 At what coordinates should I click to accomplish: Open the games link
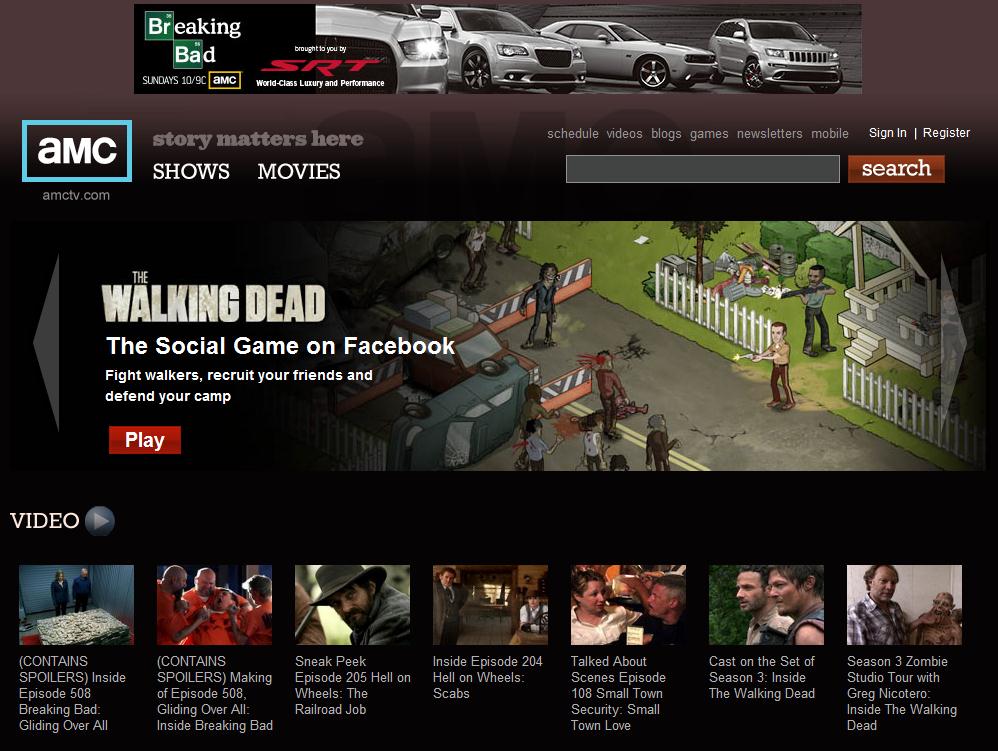pos(709,134)
